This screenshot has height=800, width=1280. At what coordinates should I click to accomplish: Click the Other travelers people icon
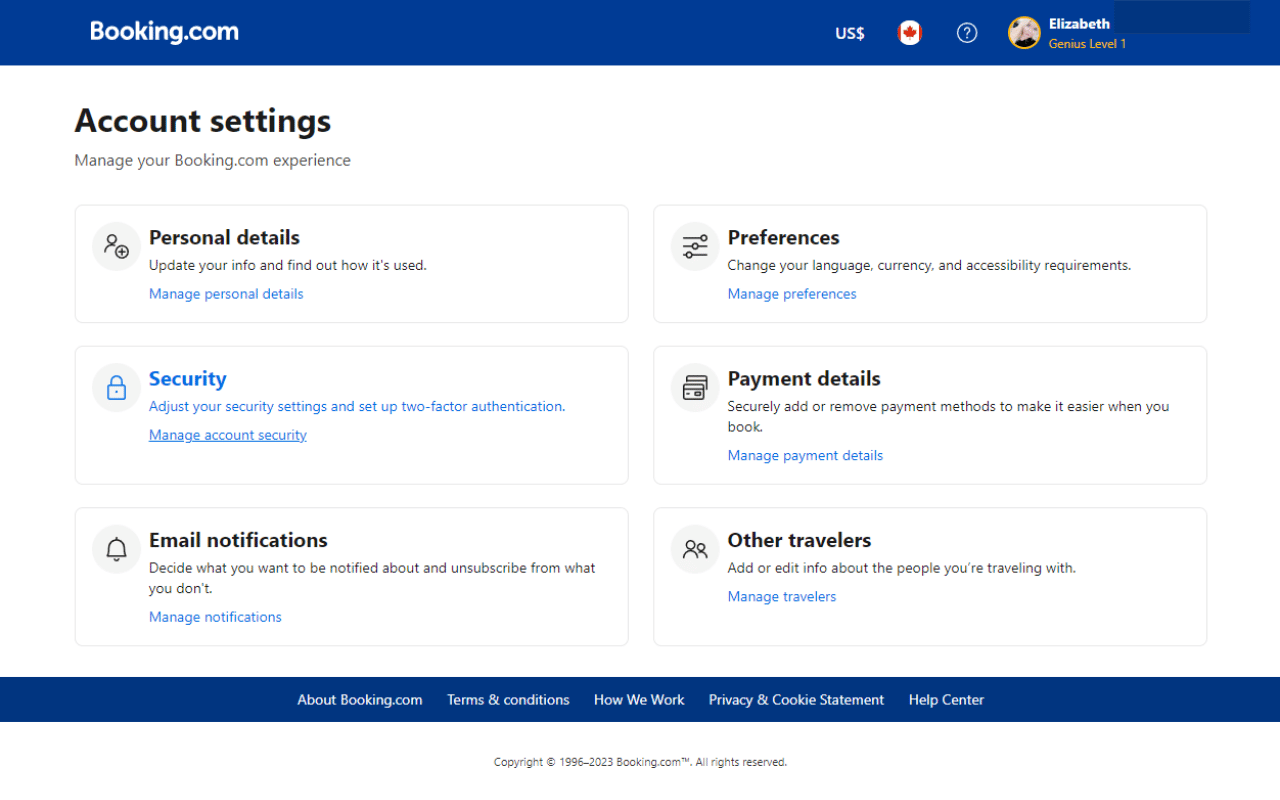tap(694, 548)
